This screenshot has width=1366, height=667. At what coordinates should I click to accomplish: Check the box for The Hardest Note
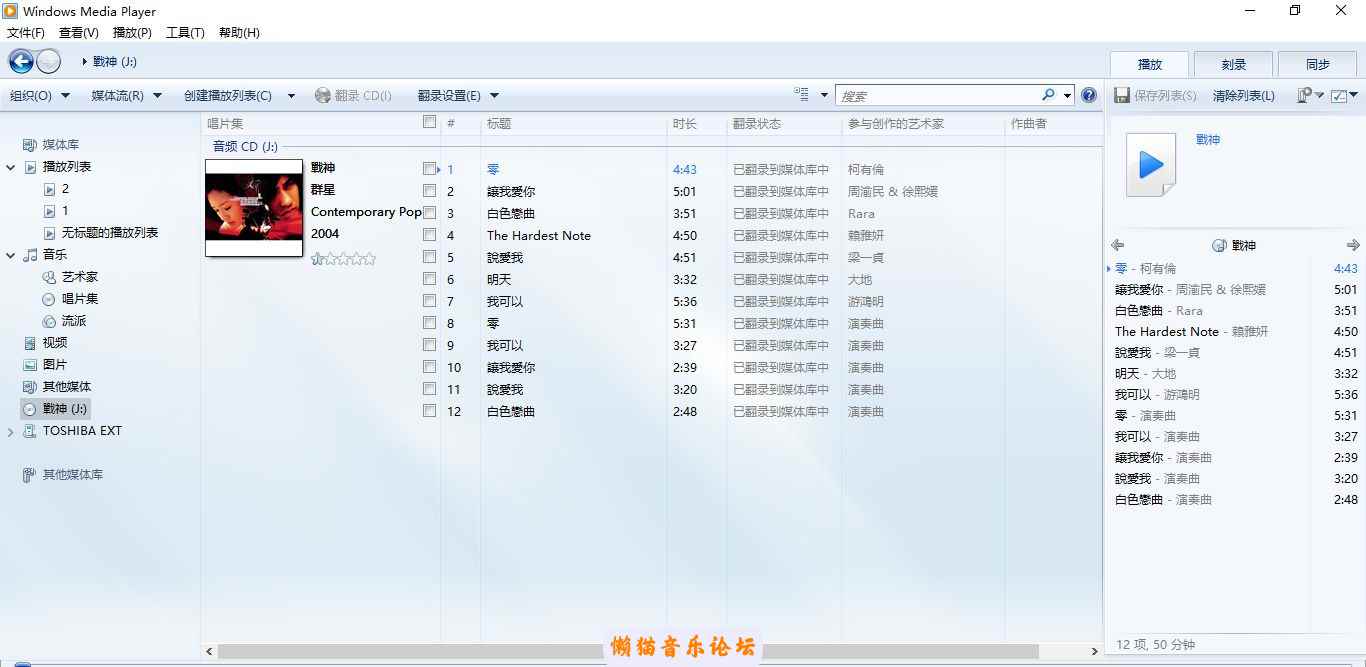click(x=430, y=235)
